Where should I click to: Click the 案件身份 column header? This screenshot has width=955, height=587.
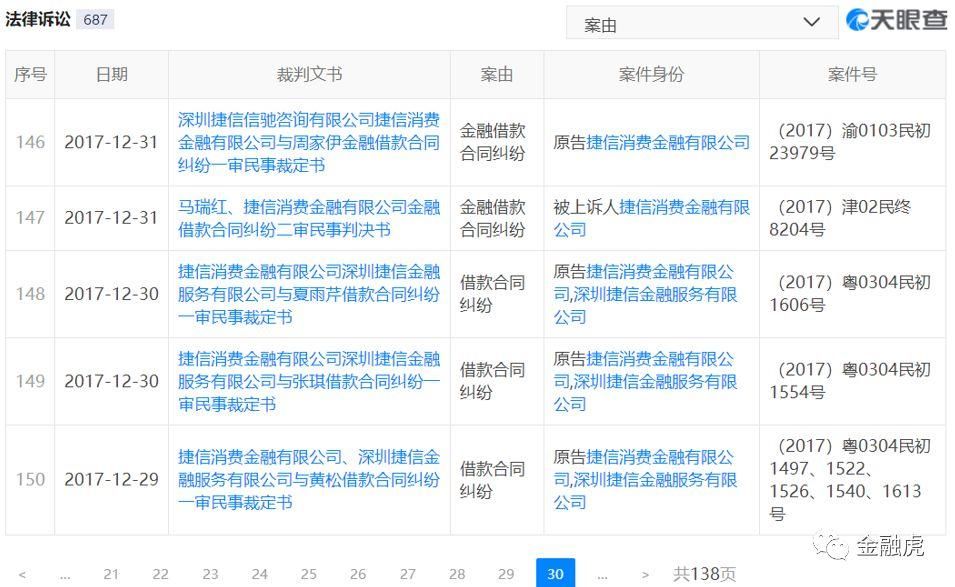tap(651, 74)
